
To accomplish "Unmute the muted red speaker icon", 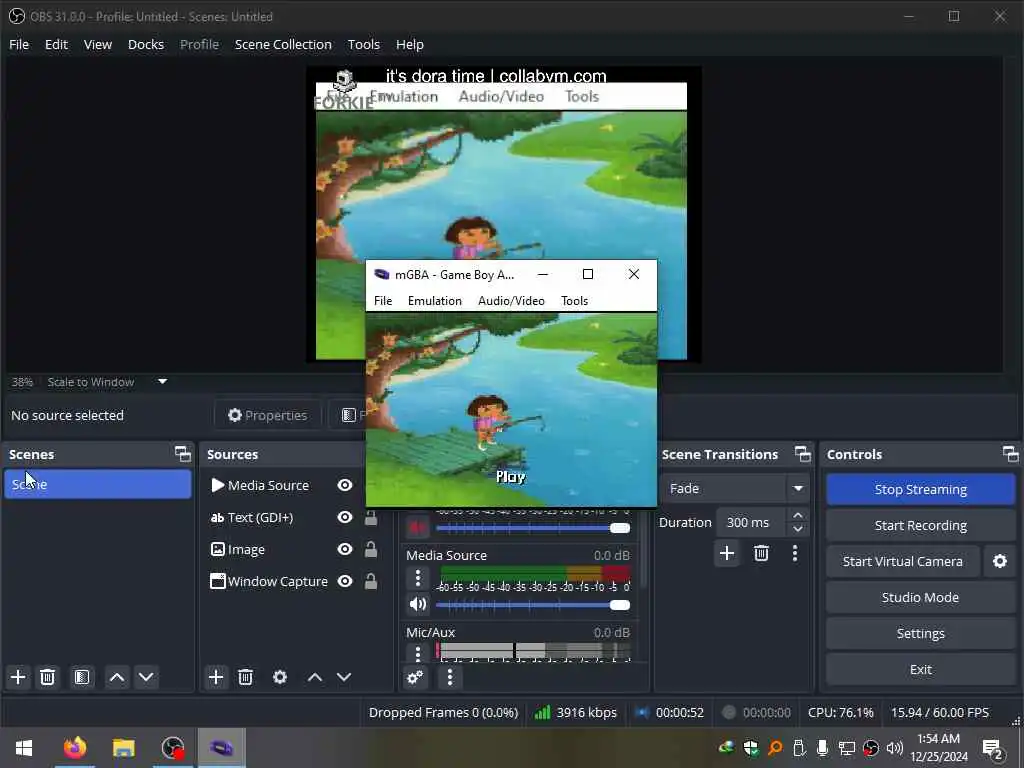I will point(418,527).
